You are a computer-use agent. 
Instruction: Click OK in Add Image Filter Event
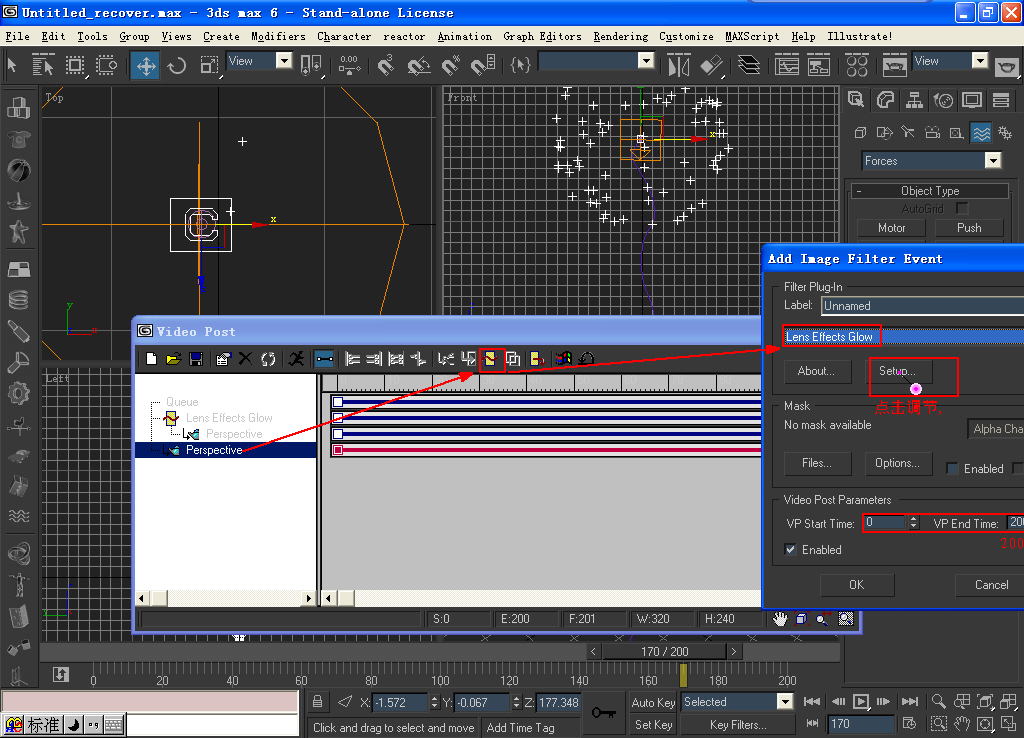pyautogui.click(x=856, y=585)
